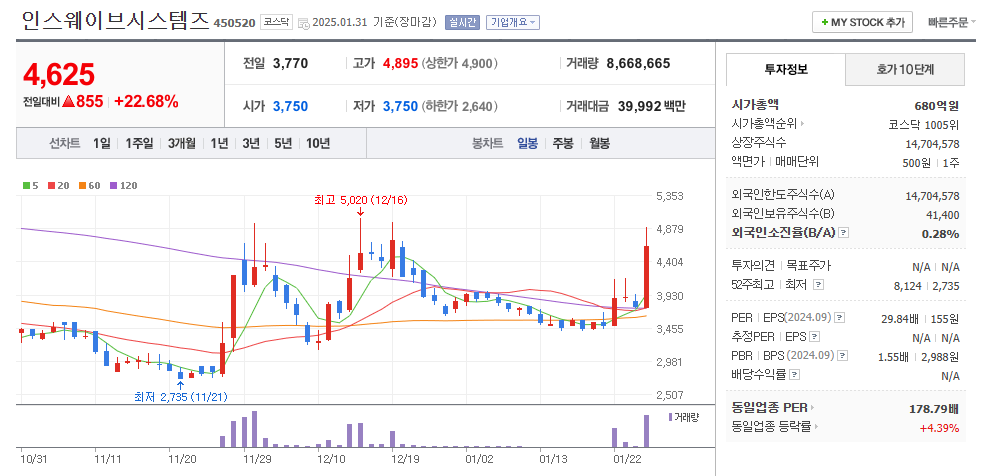Click the 최저 2,735 (11/21) chart marker
This screenshot has width=988, height=476.
[x=181, y=397]
